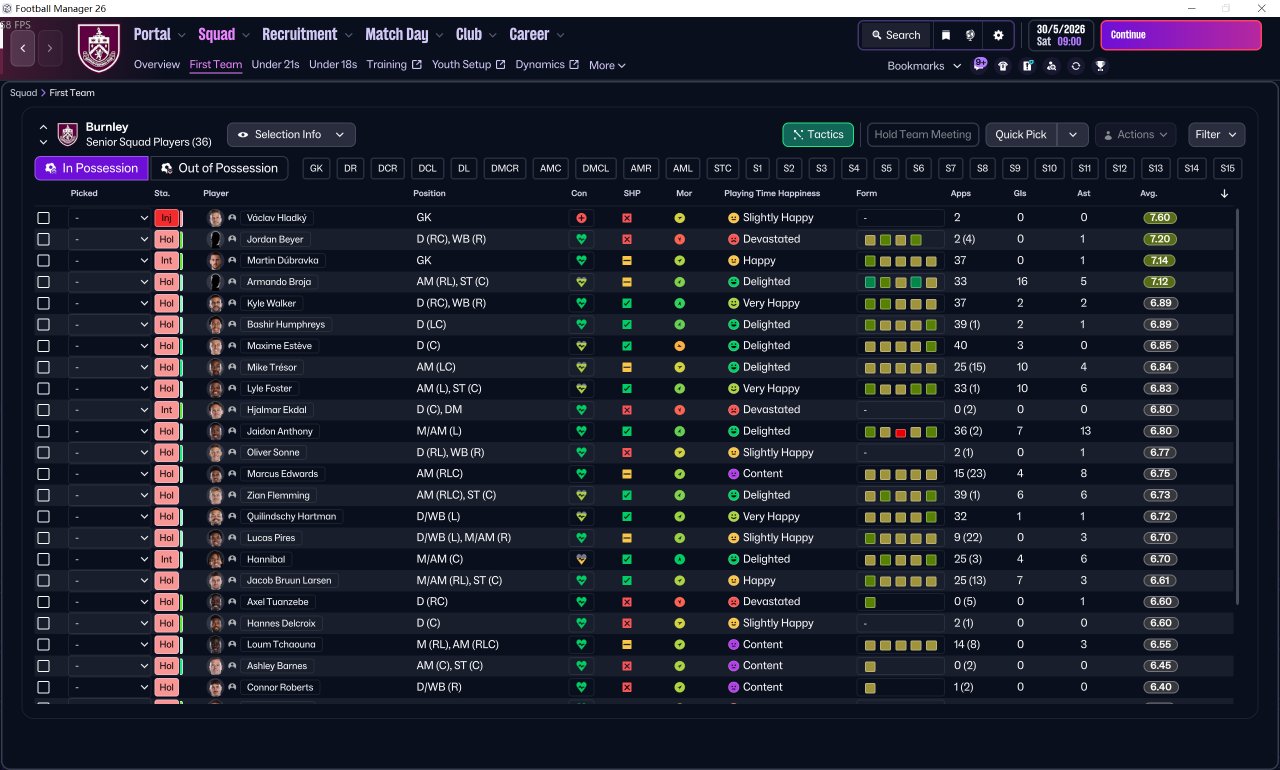Click the shirt icon in the bookmarks row
1280x770 pixels.
pyautogui.click(x=1003, y=66)
